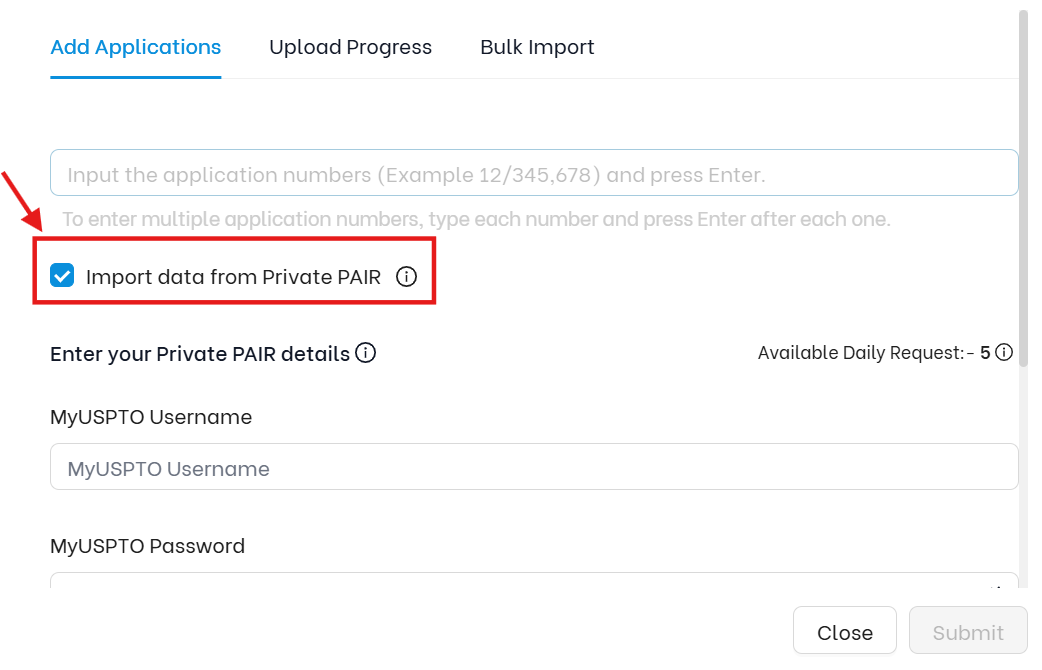Click the Enter your Private PAIR details heading
Screen dimensions: 1042x670
click(200, 354)
